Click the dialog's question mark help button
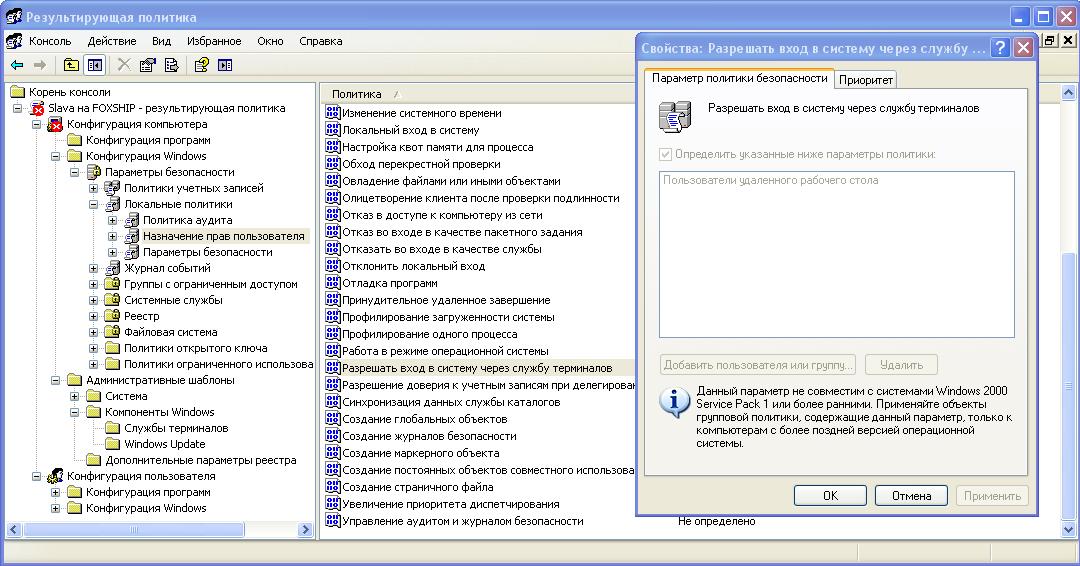The width and height of the screenshot is (1080, 566). click(x=1000, y=48)
